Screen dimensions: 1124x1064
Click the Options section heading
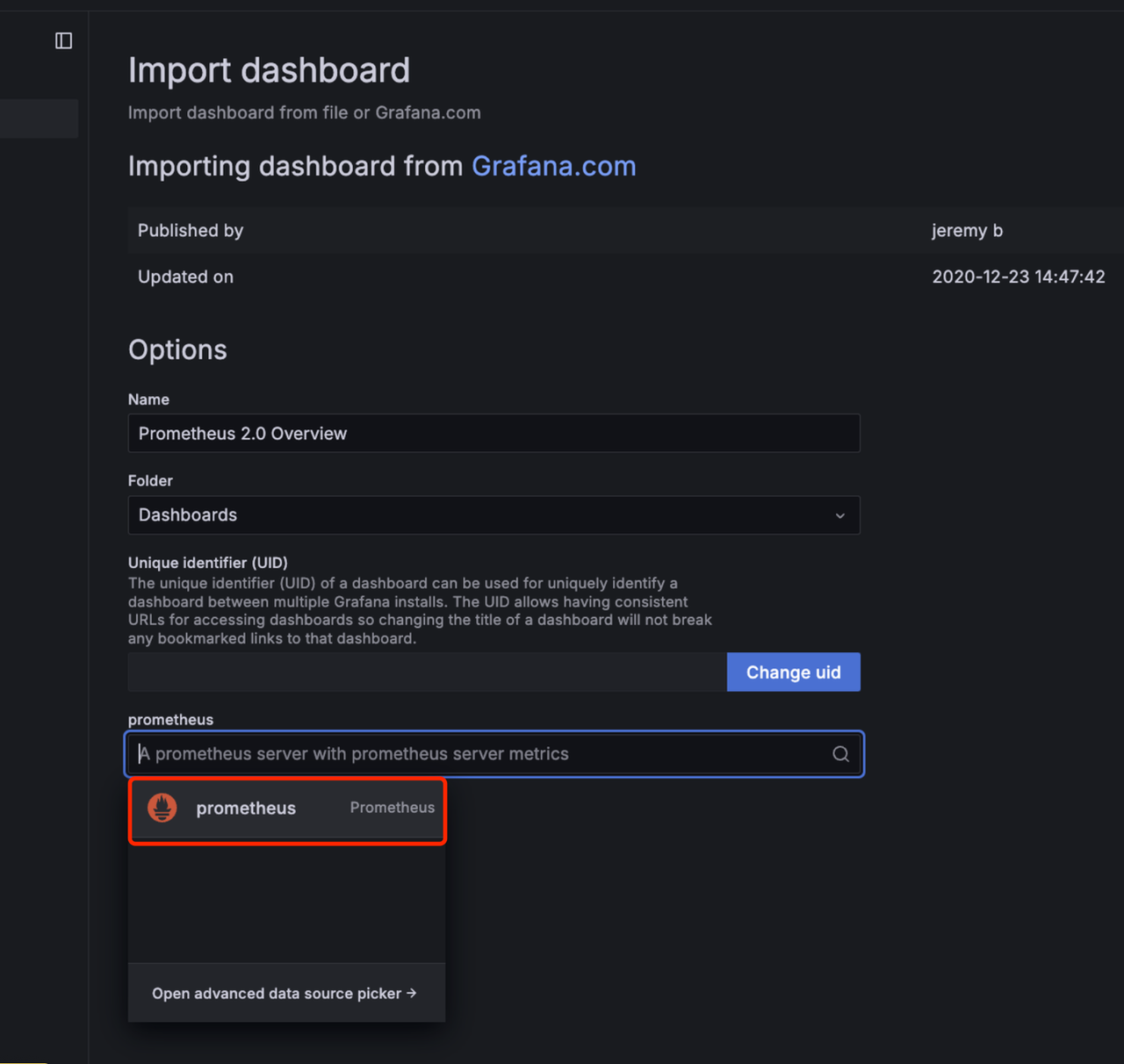point(177,349)
